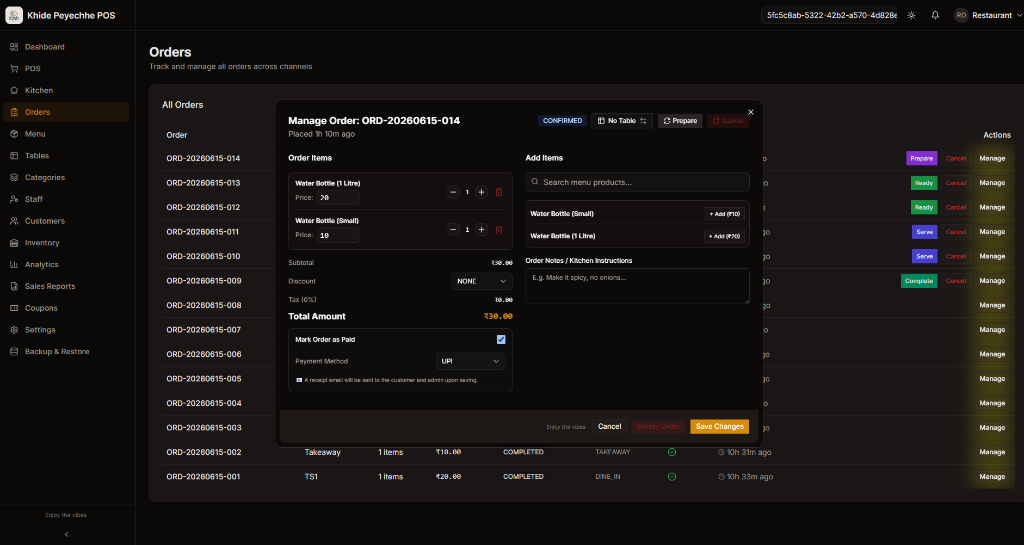
Task: Click order ORD-20260615-005 in the list
Action: click(204, 379)
